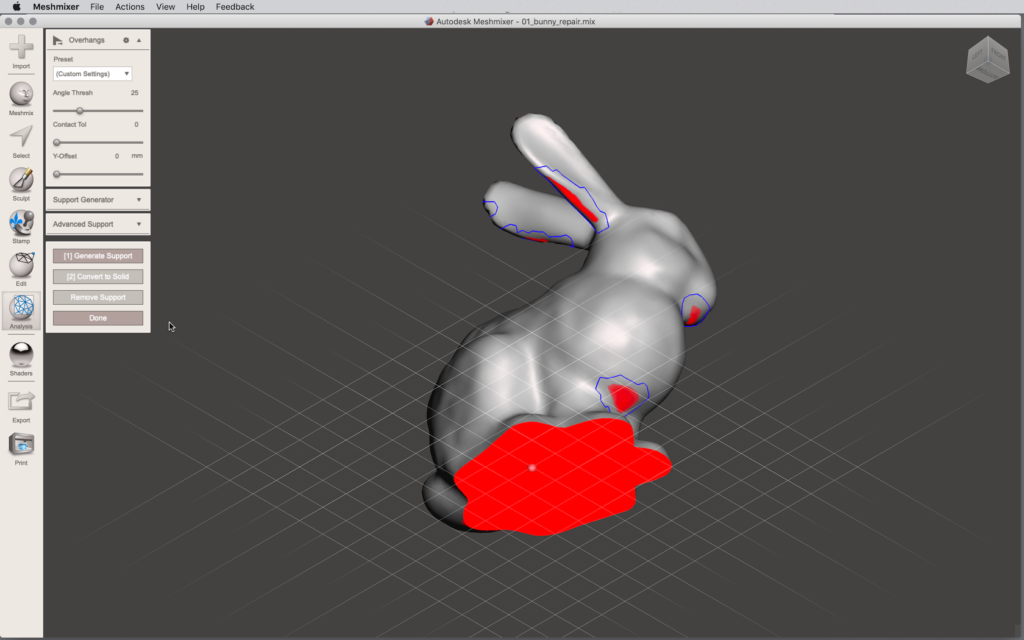This screenshot has width=1024, height=640.
Task: Click the Export icon
Action: (x=21, y=402)
